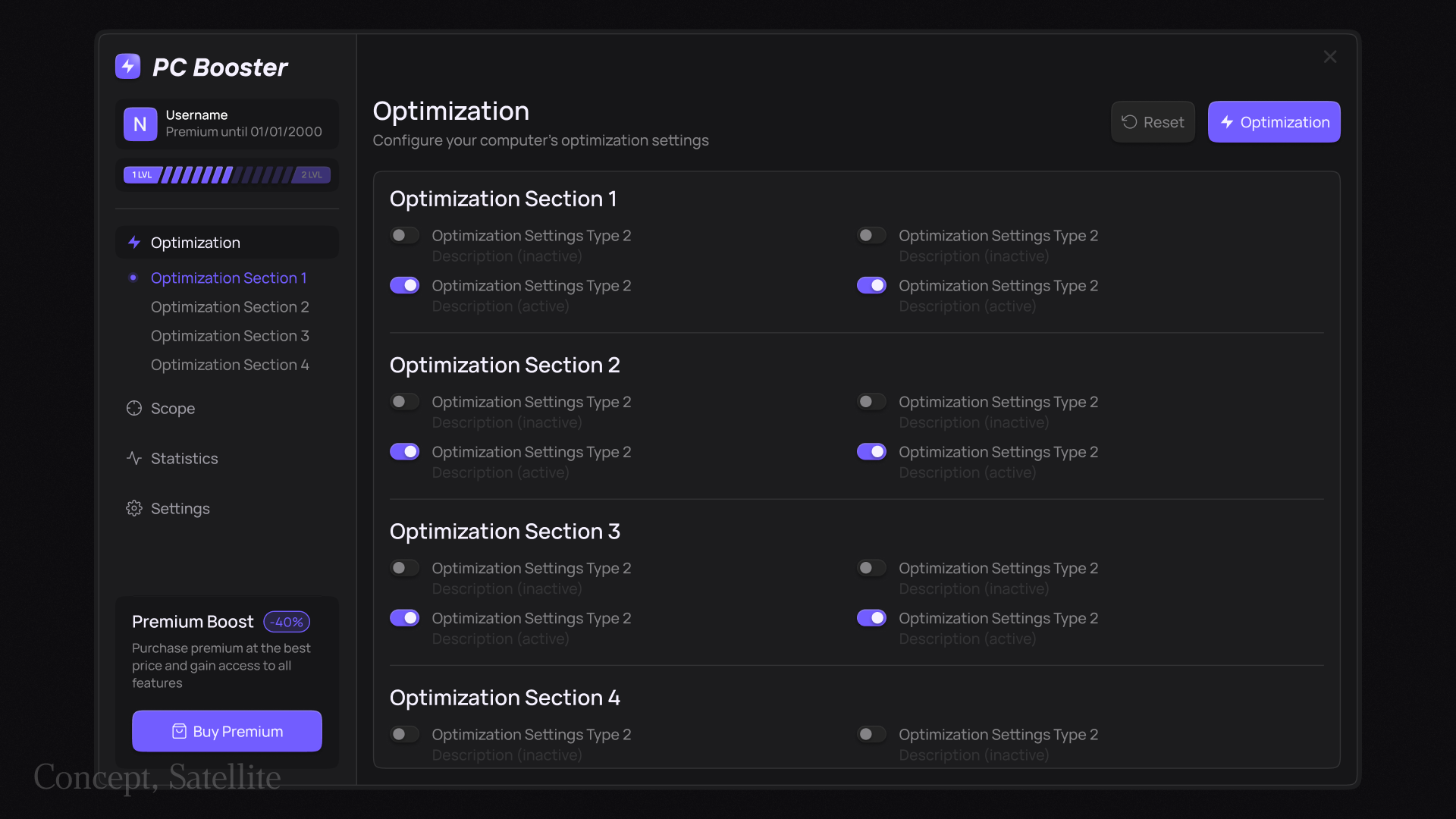Click the -40% discount badge
The image size is (1456, 819).
(287, 622)
